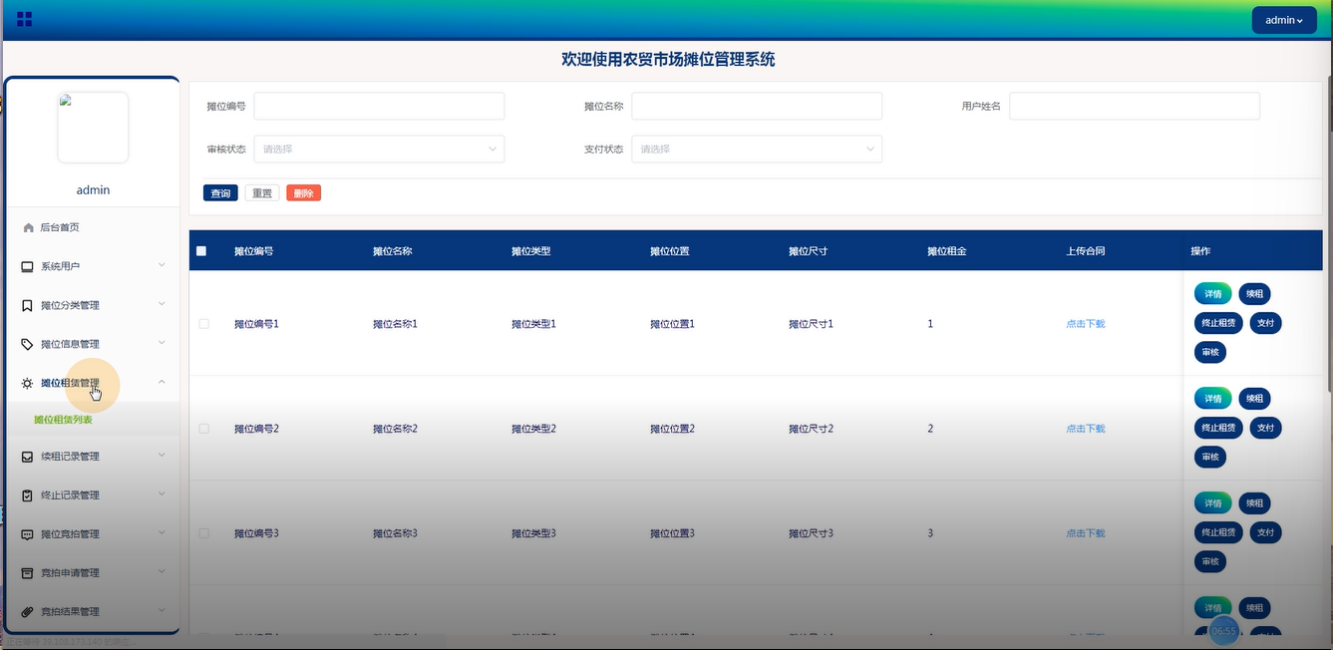This screenshot has width=1333, height=650.
Task: Click 点击下载 link in the 摊位编号3 row
Action: coord(1085,534)
